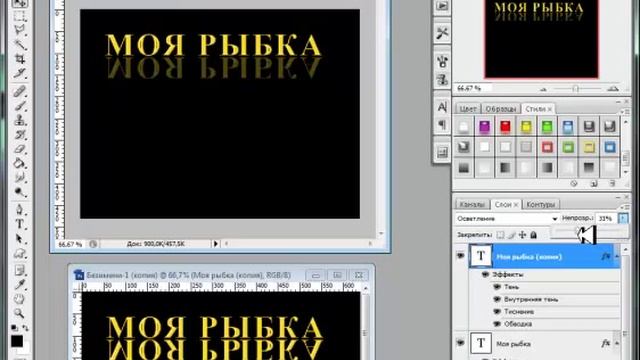This screenshot has width=640, height=360.
Task: Switch to the Цвет tab
Action: 468,109
